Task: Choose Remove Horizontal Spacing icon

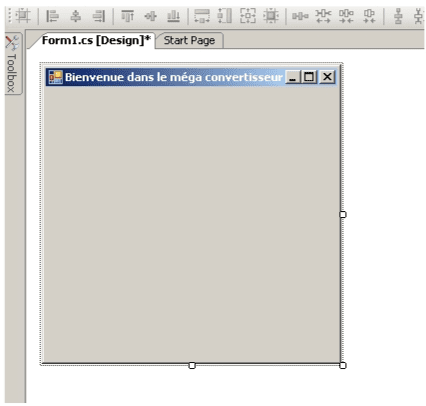Action: click(x=369, y=16)
